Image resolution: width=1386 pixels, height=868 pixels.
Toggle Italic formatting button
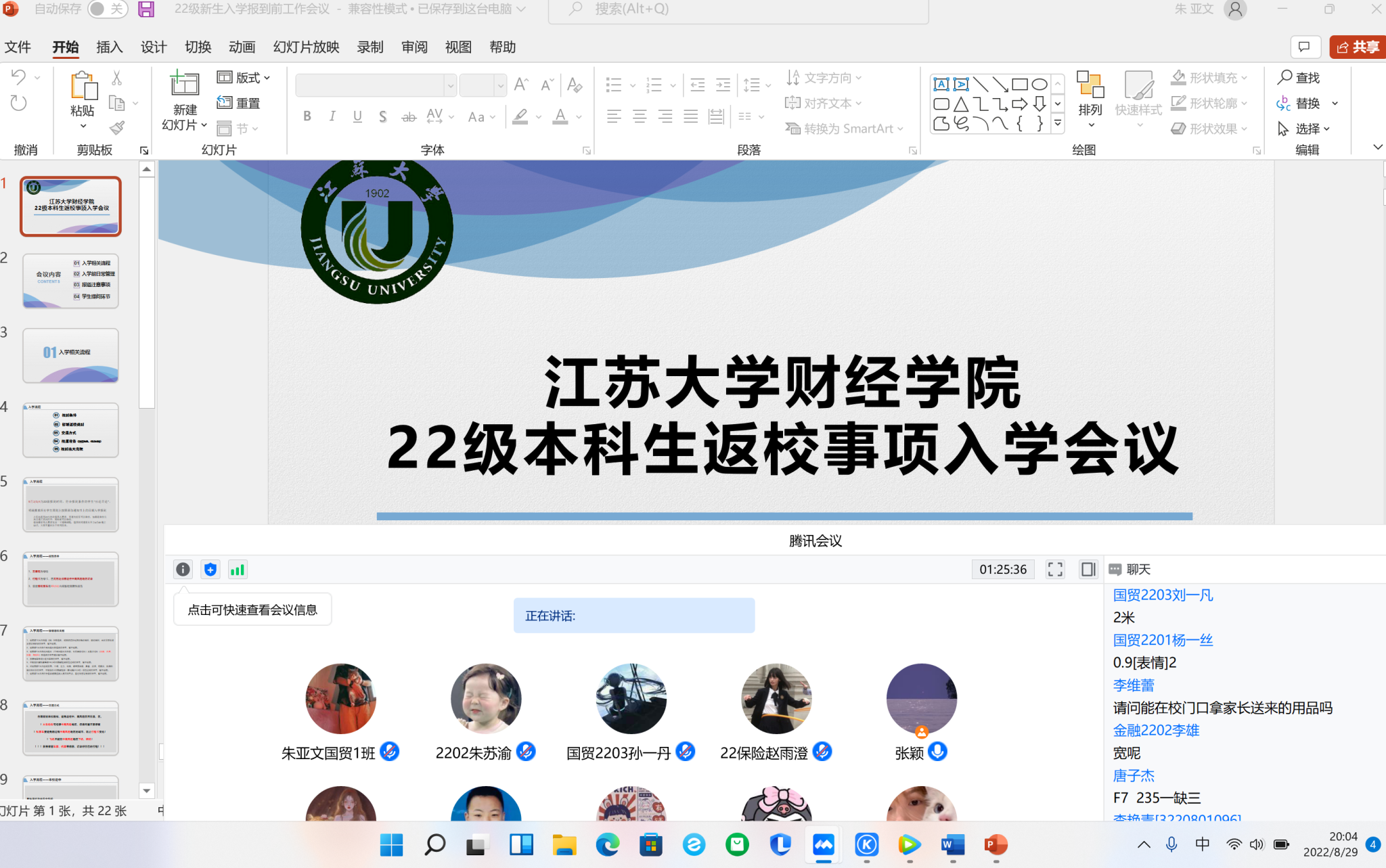pos(332,116)
